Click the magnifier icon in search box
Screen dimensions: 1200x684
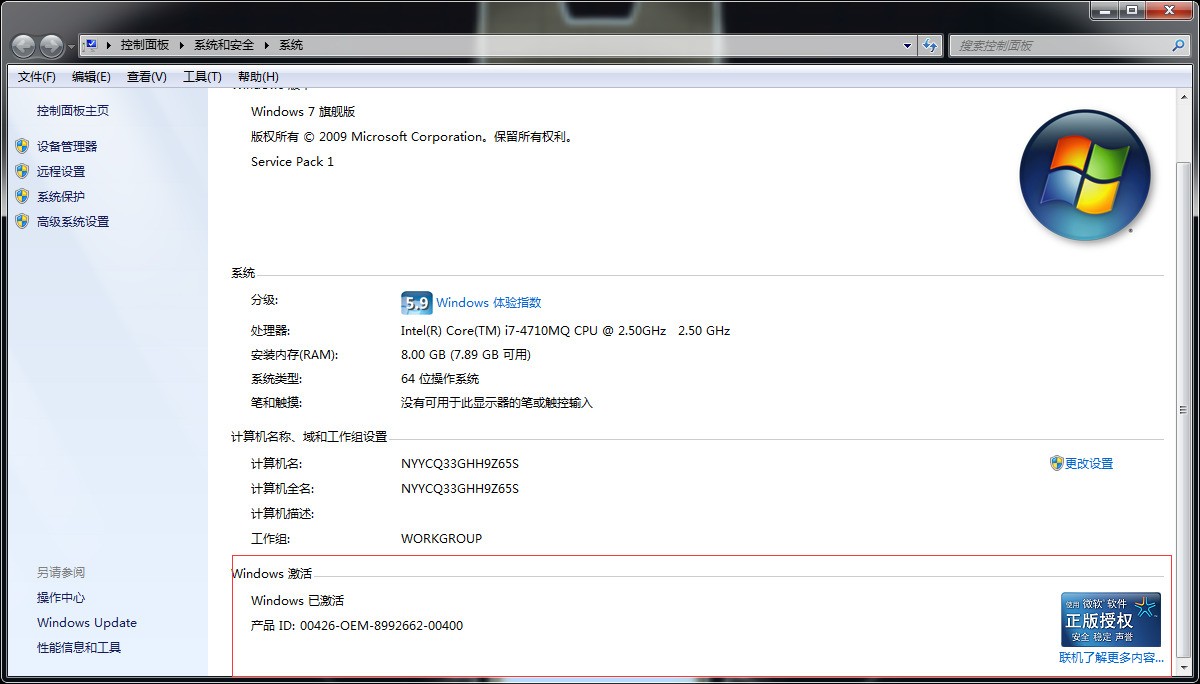click(x=1178, y=45)
